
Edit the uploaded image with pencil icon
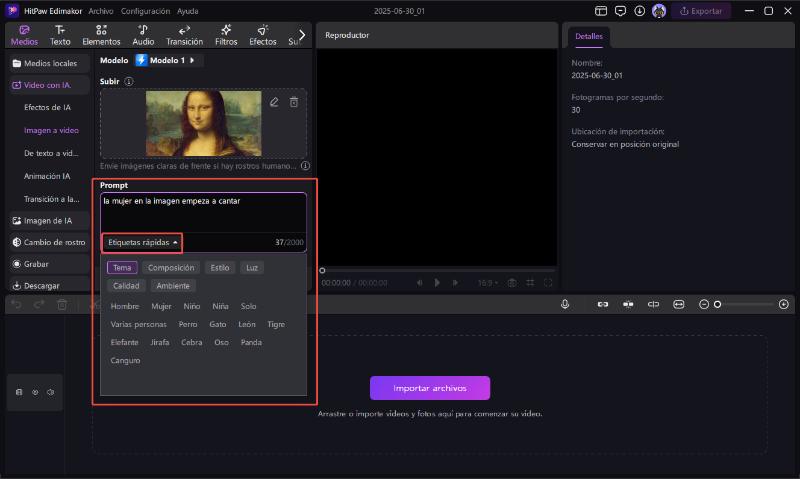point(274,102)
